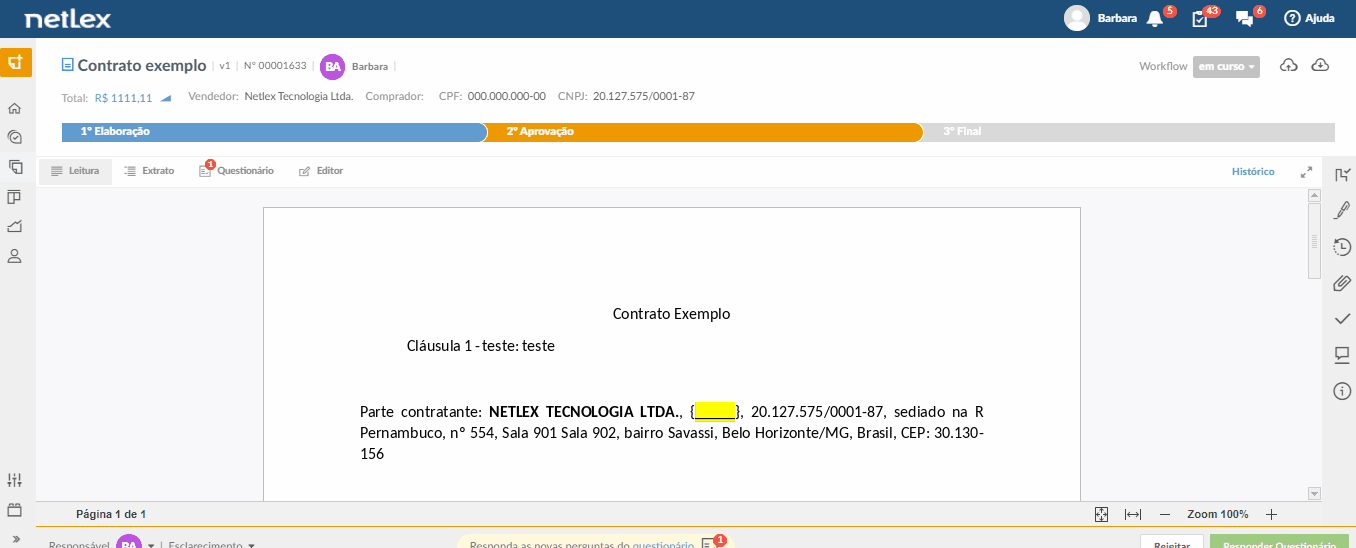The width and height of the screenshot is (1356, 548).
Task: Switch to the Leitura tab
Action: pyautogui.click(x=75, y=171)
